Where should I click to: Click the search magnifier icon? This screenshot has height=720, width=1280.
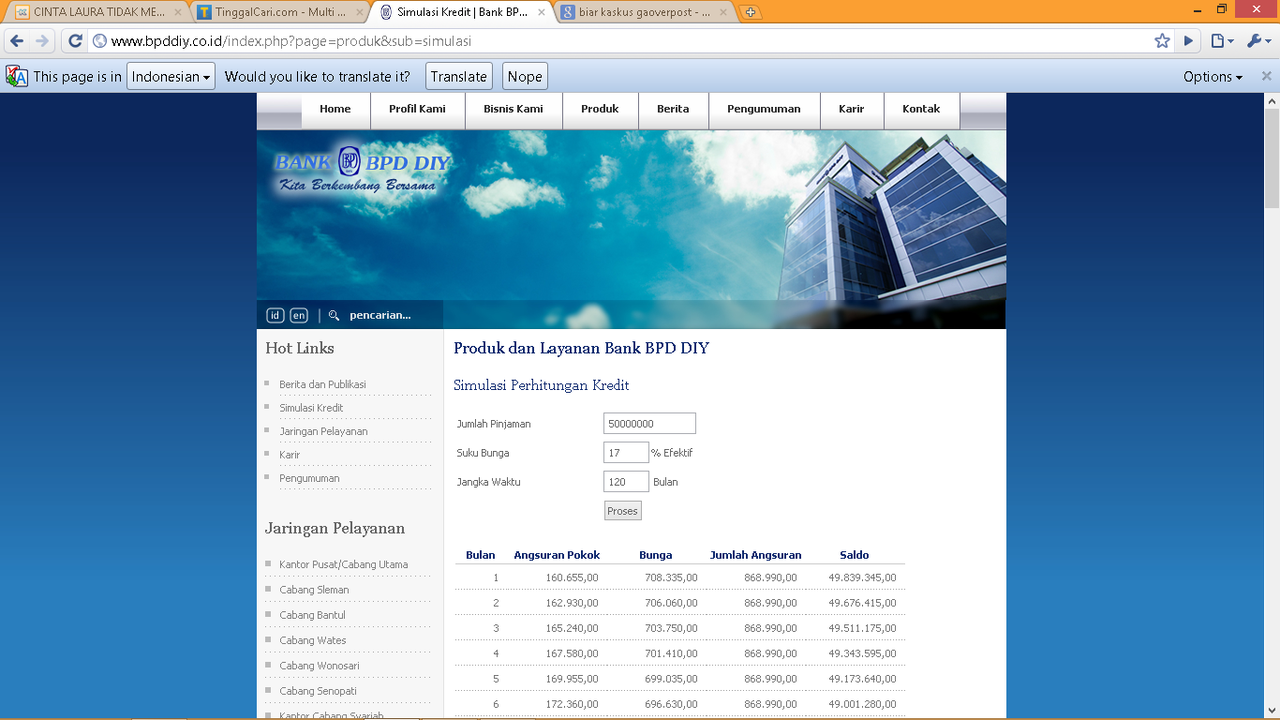(334, 315)
